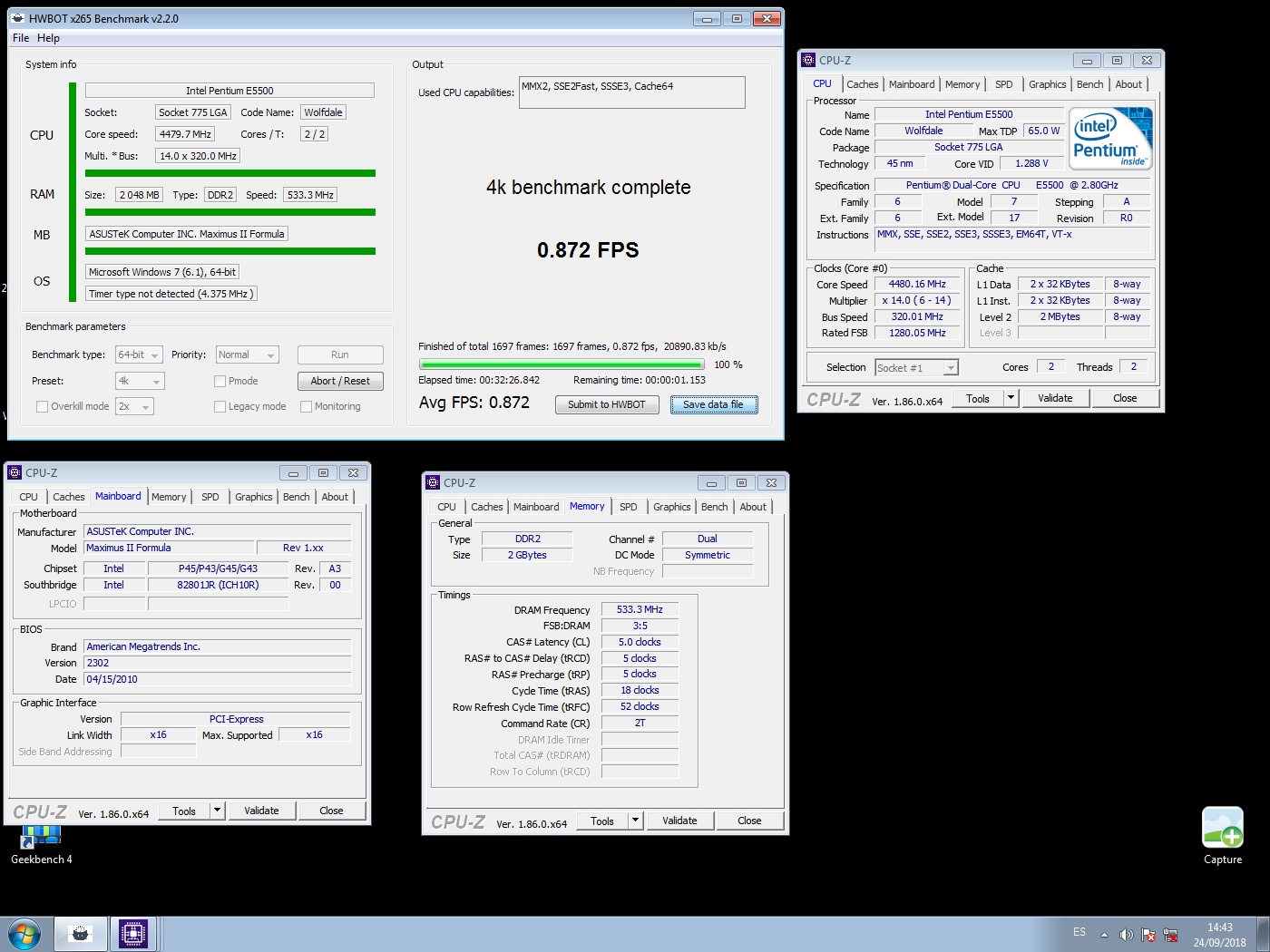The height and width of the screenshot is (952, 1270).
Task: Click the network tray icon
Action: [x=1170, y=935]
